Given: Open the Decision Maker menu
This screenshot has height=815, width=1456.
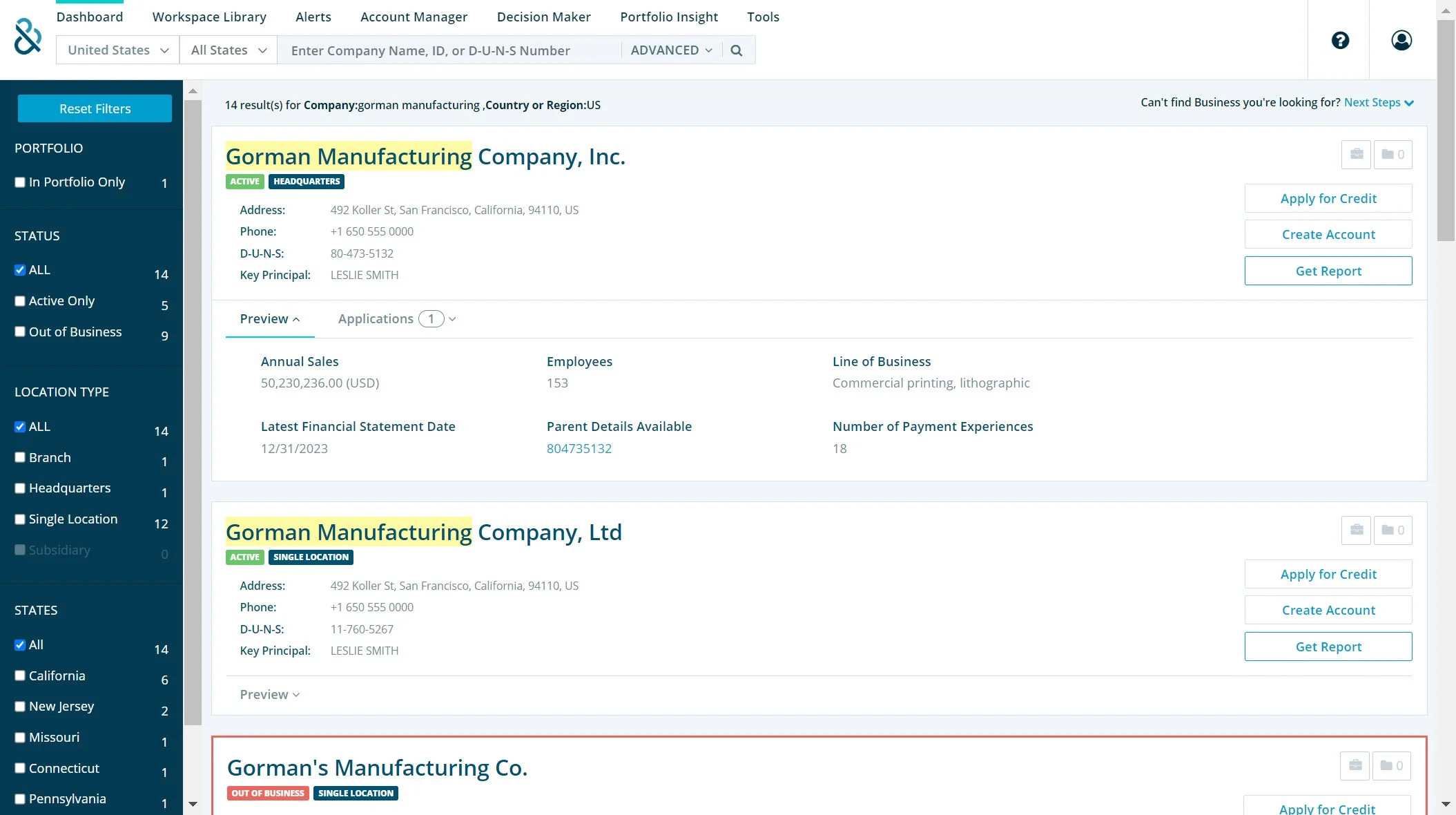Looking at the screenshot, I should tap(543, 17).
